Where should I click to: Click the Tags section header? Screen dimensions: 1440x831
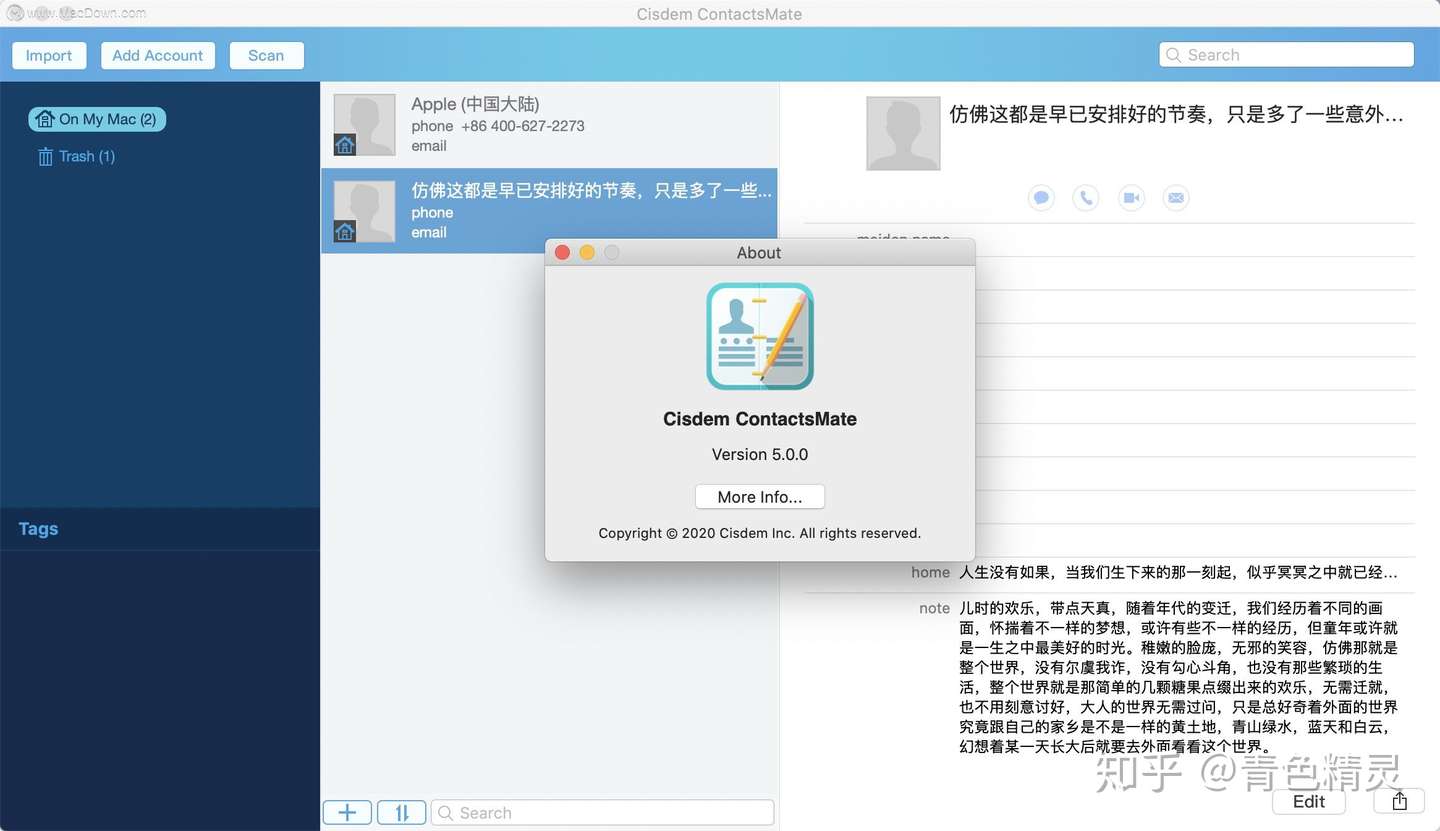(38, 529)
